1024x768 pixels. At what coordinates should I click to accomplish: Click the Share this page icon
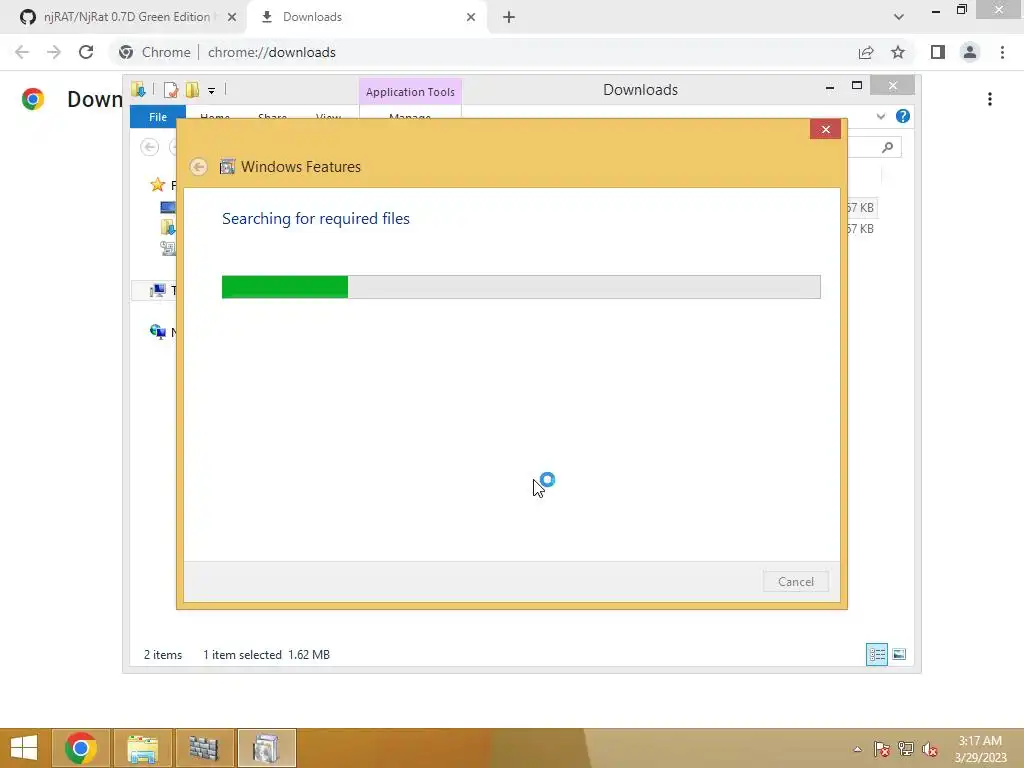[866, 52]
